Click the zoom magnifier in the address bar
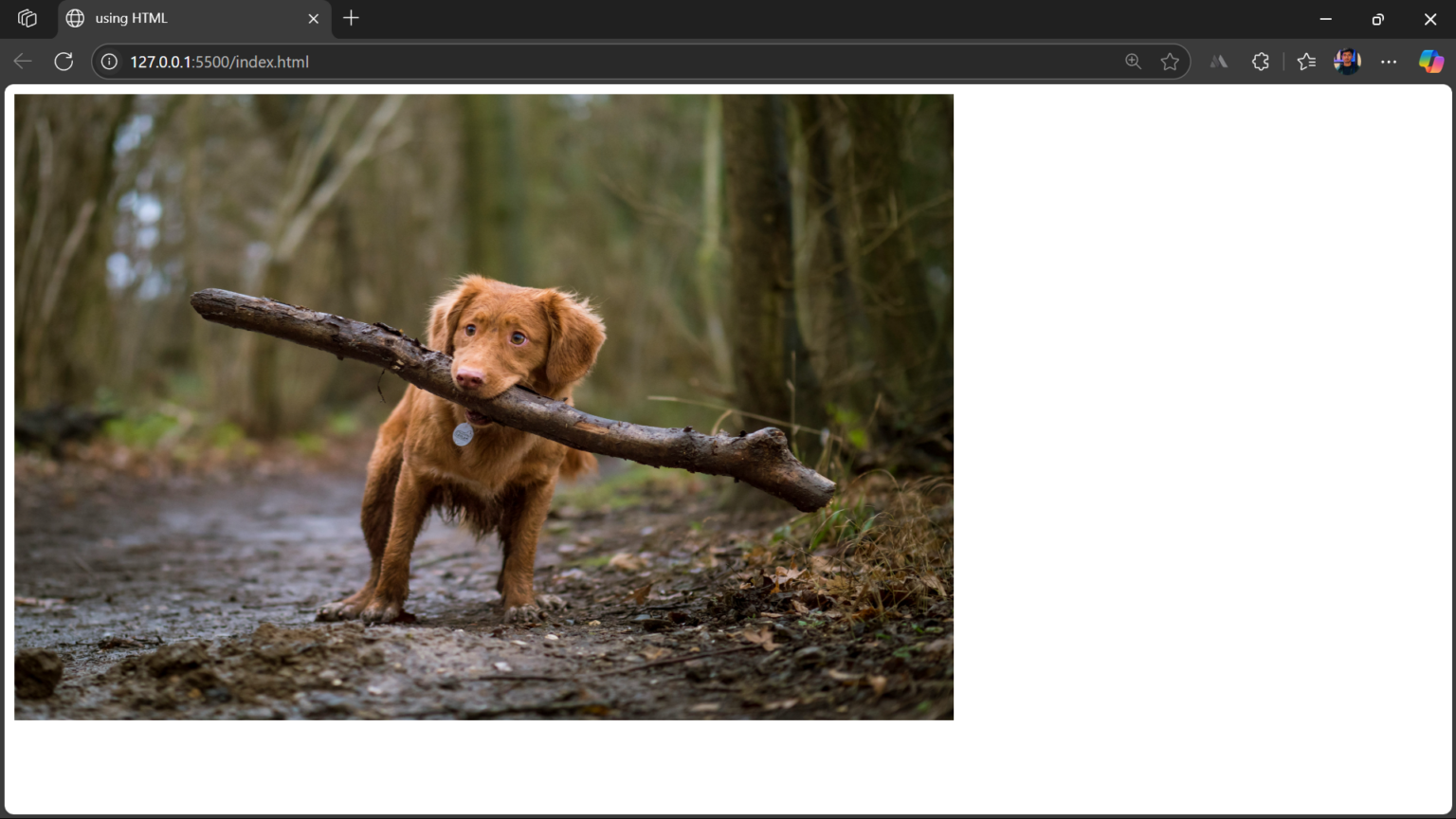 point(1134,61)
